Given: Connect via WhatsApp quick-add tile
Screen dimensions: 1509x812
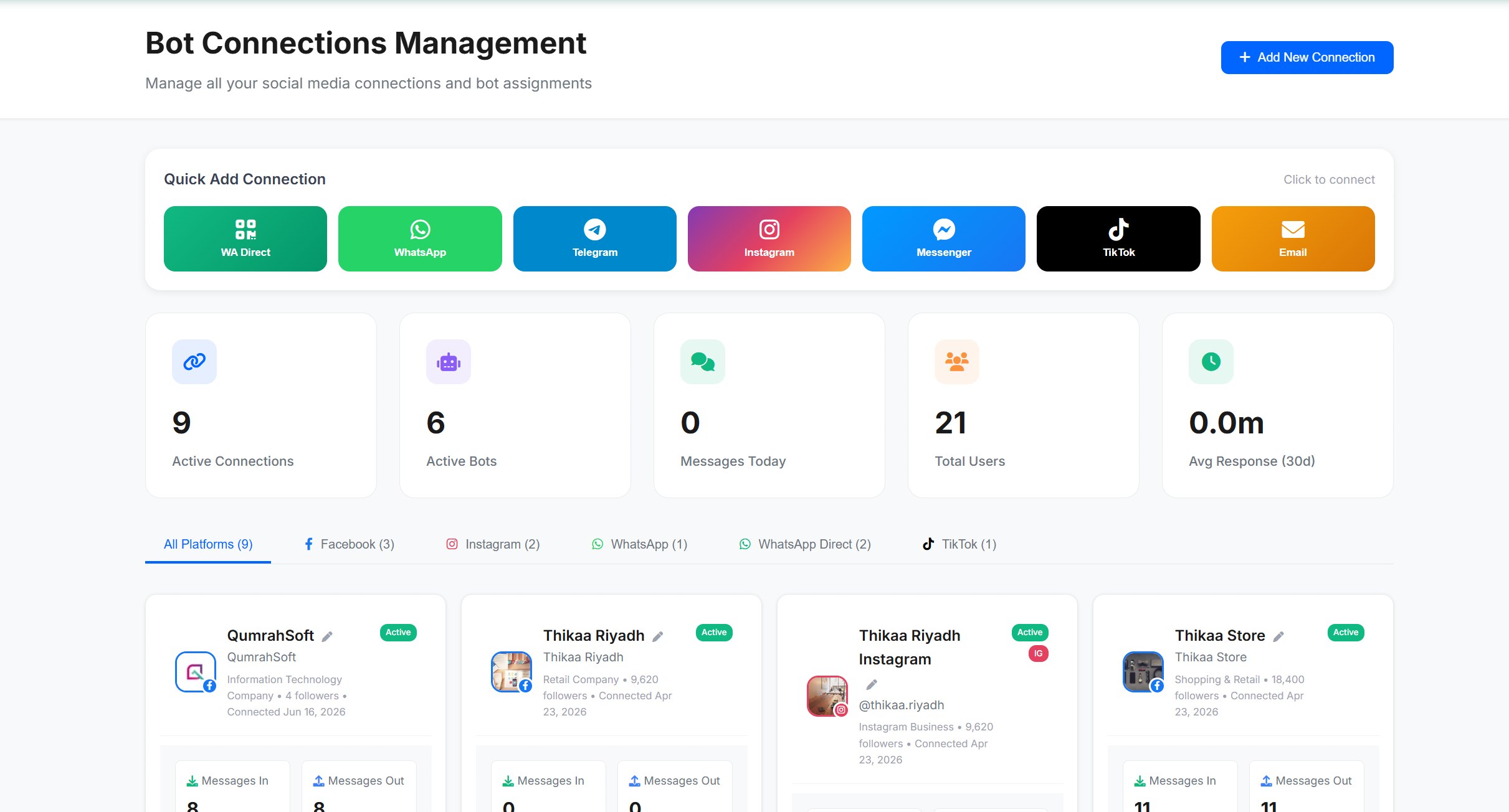Looking at the screenshot, I should pyautogui.click(x=420, y=238).
